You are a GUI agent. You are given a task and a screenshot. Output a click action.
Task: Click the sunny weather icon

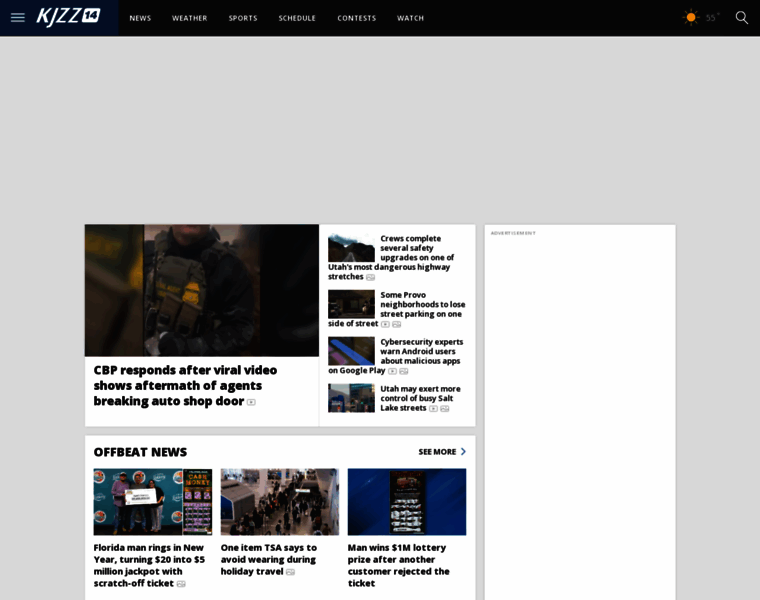691,18
